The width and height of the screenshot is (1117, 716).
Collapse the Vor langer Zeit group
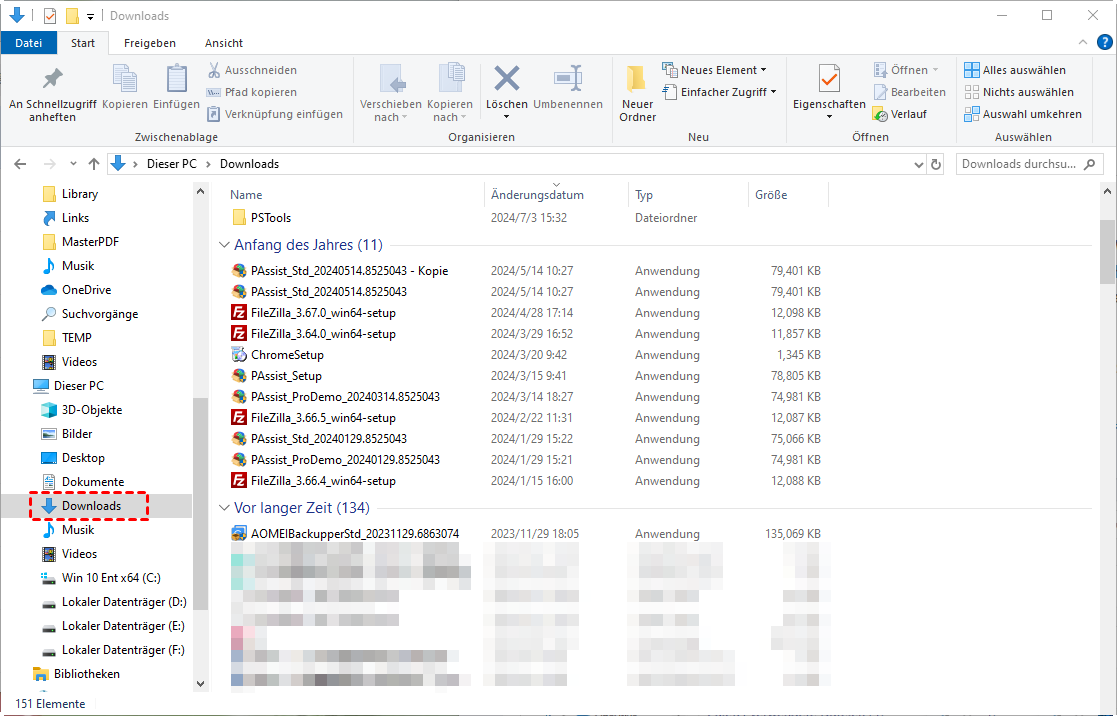[224, 508]
